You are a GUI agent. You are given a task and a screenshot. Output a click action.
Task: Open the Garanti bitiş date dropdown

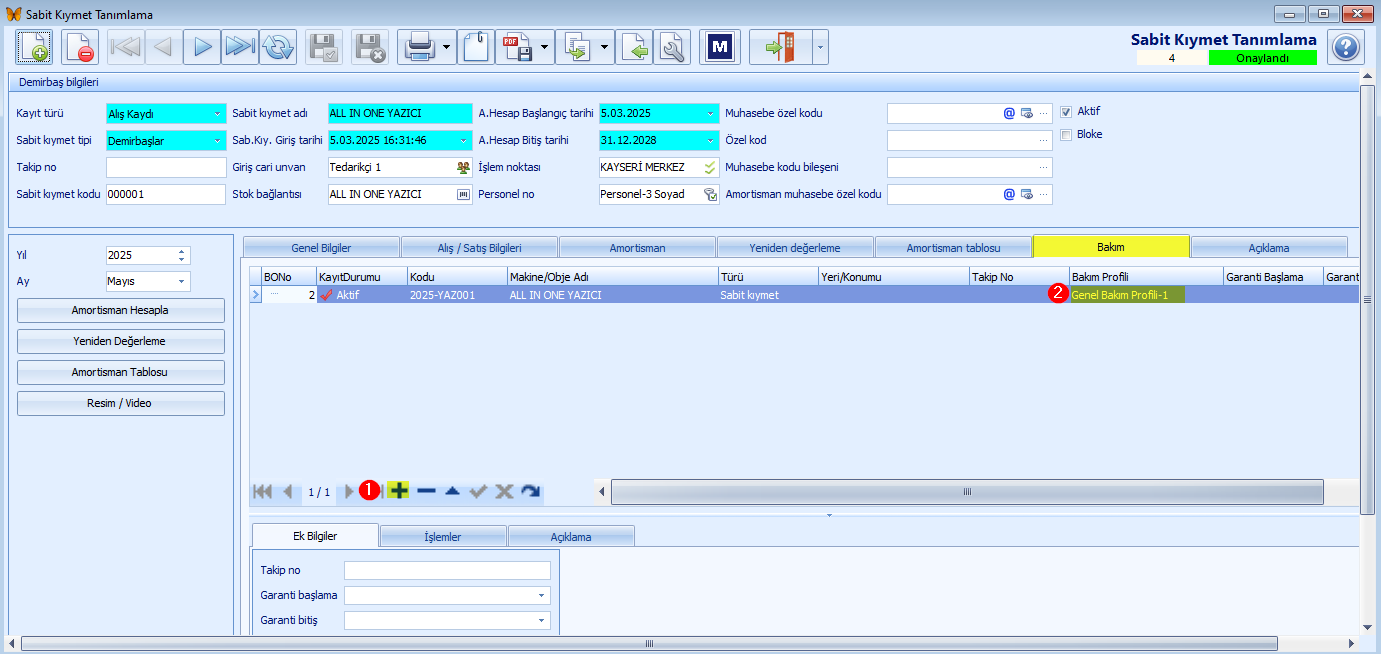point(542,621)
